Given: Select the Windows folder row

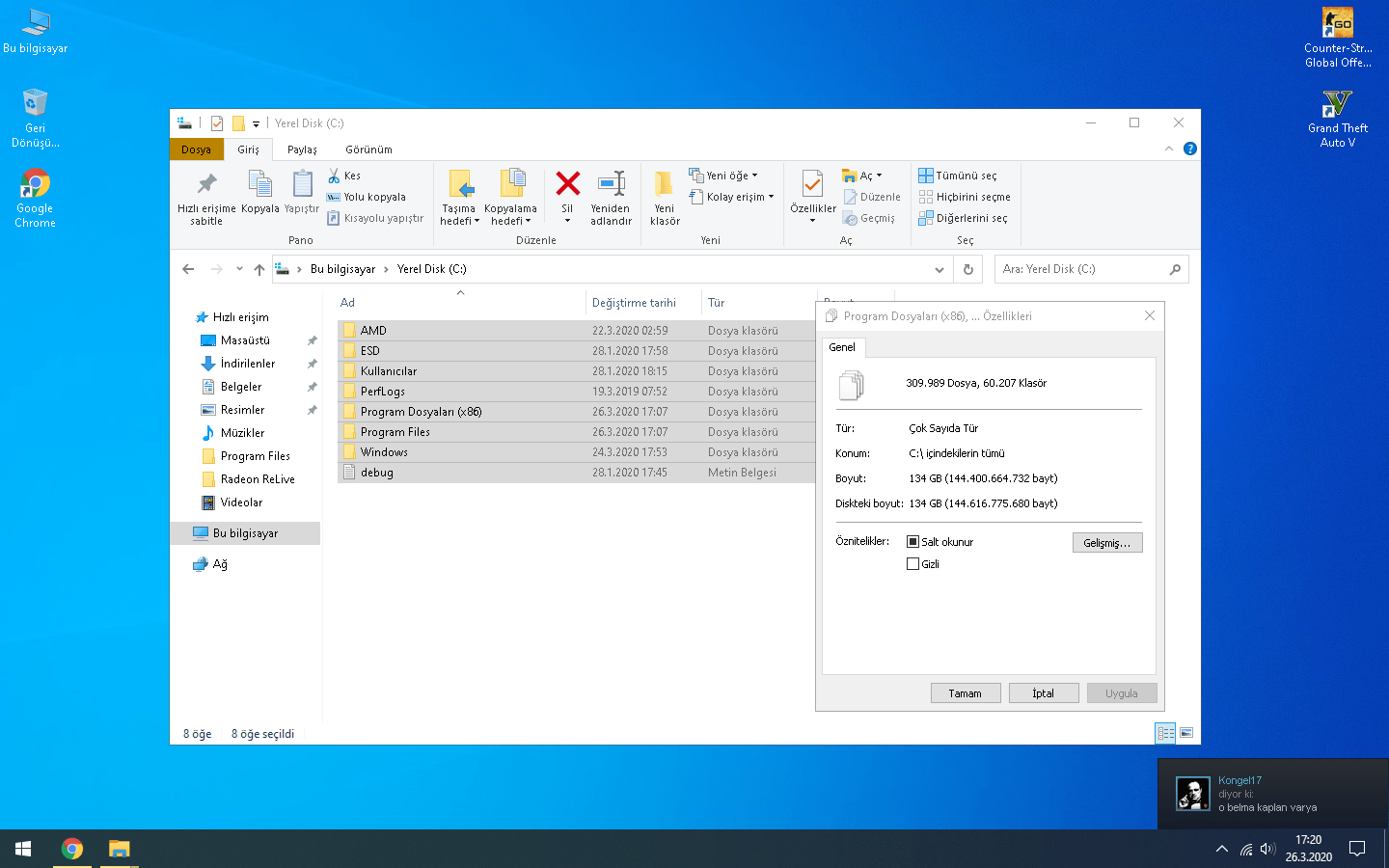Looking at the screenshot, I should click(x=577, y=452).
